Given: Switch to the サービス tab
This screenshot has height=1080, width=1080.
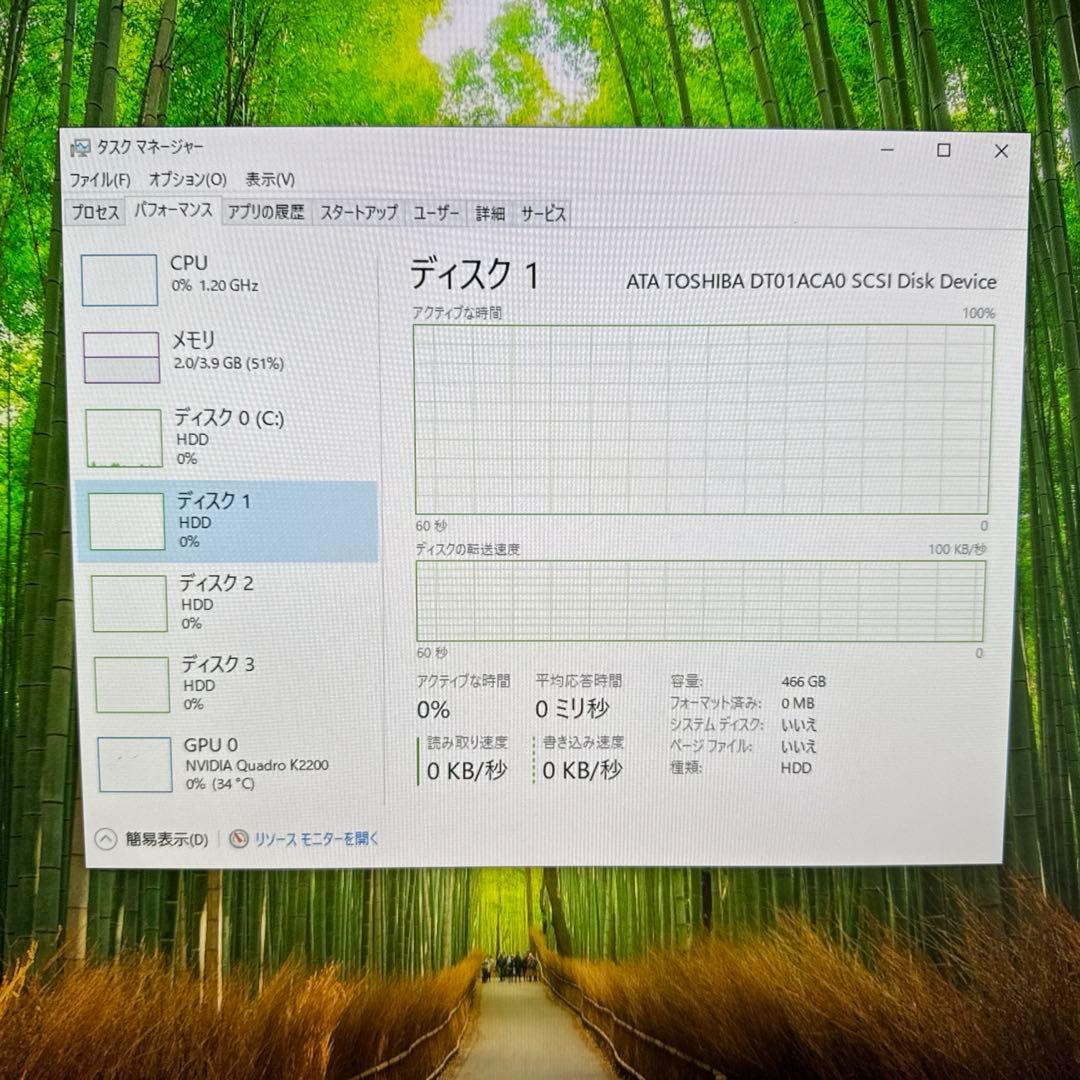Looking at the screenshot, I should coord(542,212).
